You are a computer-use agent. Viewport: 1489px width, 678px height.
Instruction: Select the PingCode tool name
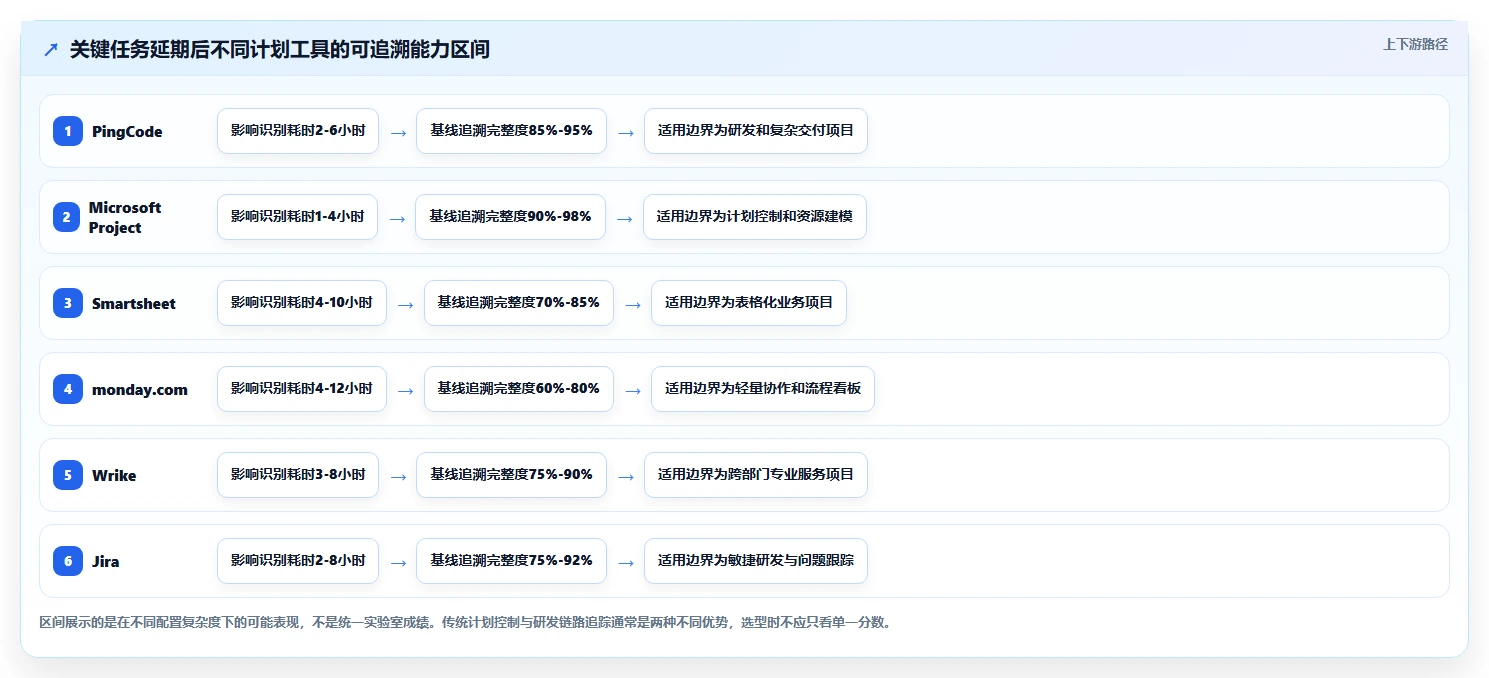127,132
